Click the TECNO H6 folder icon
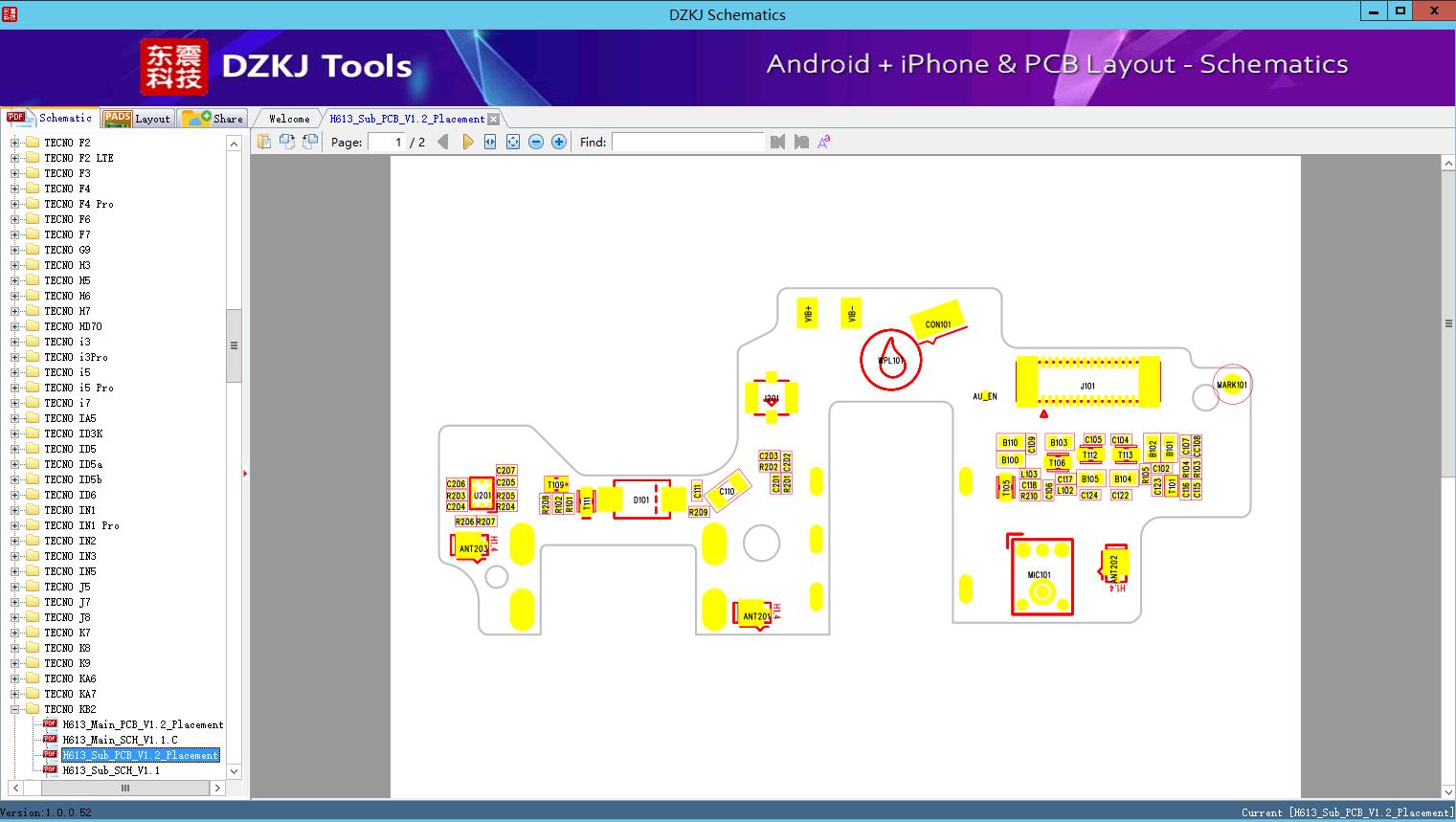This screenshot has height=822, width=1456. pyautogui.click(x=33, y=296)
